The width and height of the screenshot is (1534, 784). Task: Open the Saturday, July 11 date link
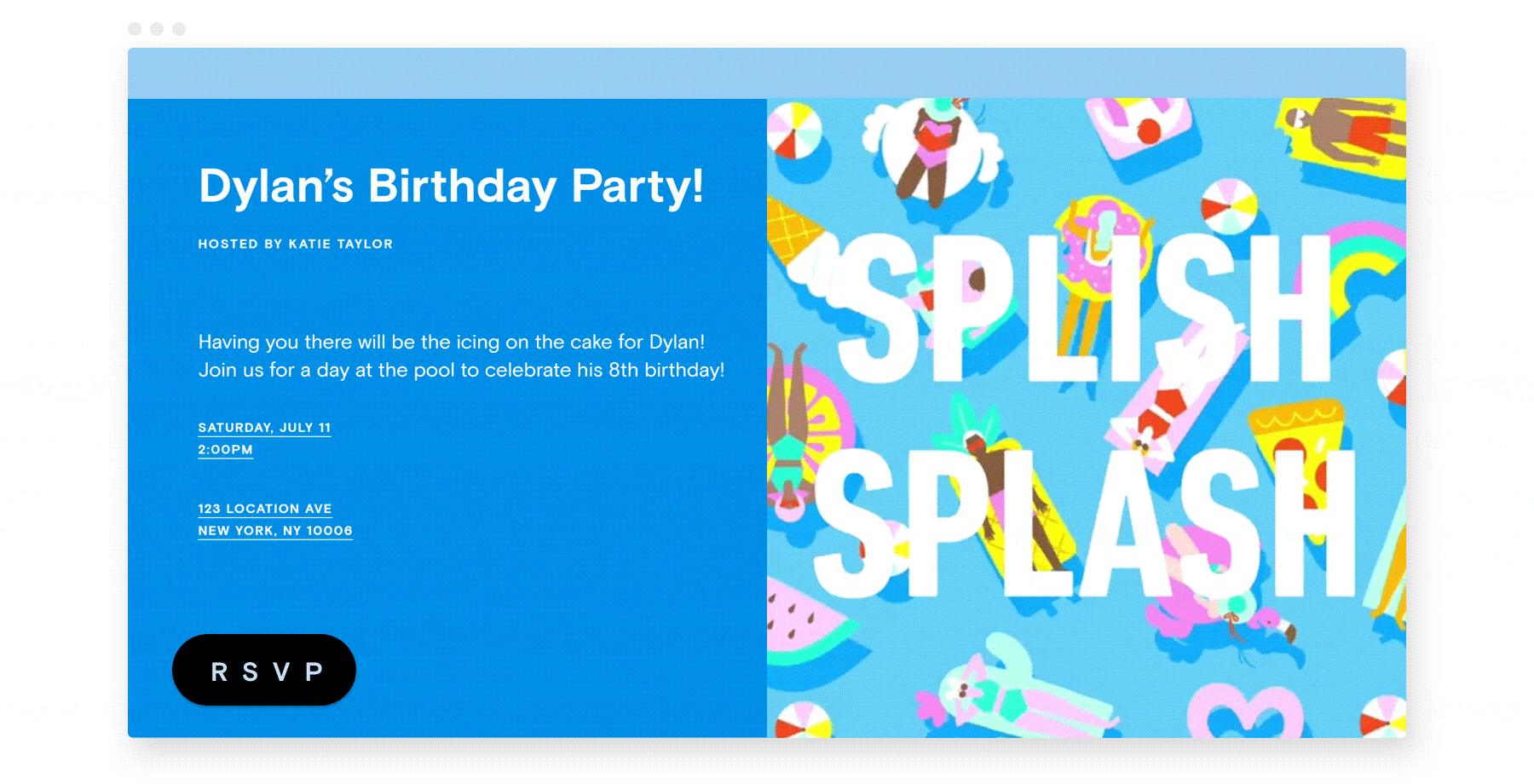(264, 428)
